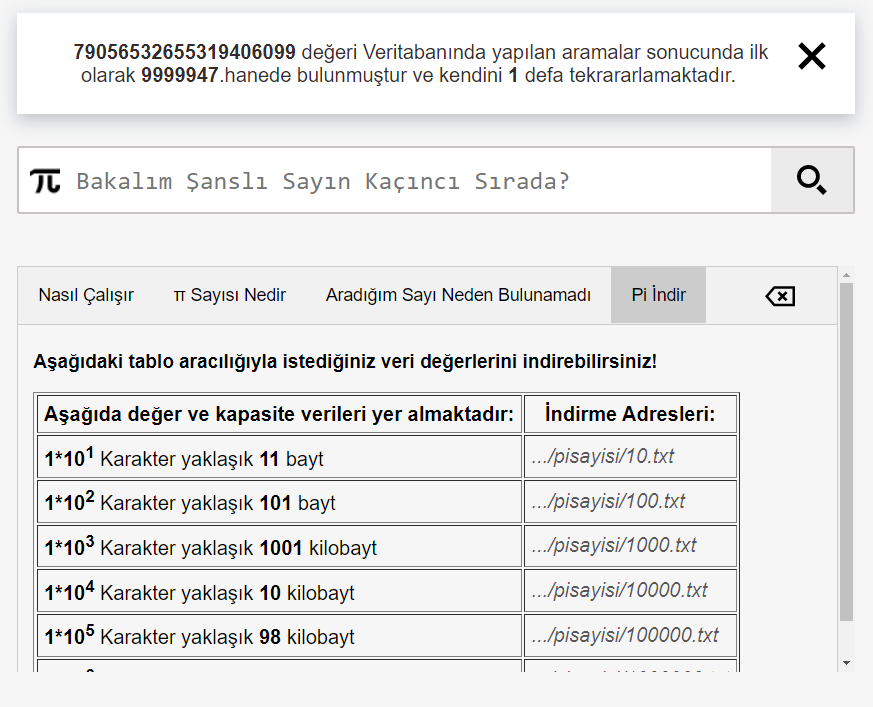
Task: Click the 'Aşağıdaki tablo aracılığıyla' heading text
Action: (345, 361)
